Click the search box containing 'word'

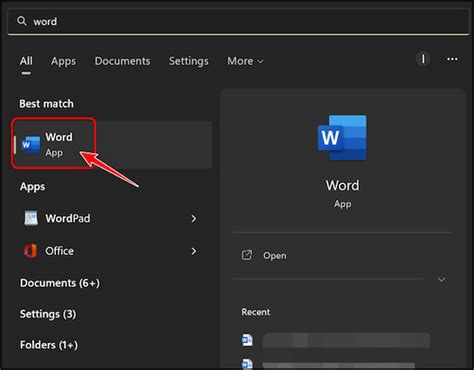pyautogui.click(x=238, y=22)
